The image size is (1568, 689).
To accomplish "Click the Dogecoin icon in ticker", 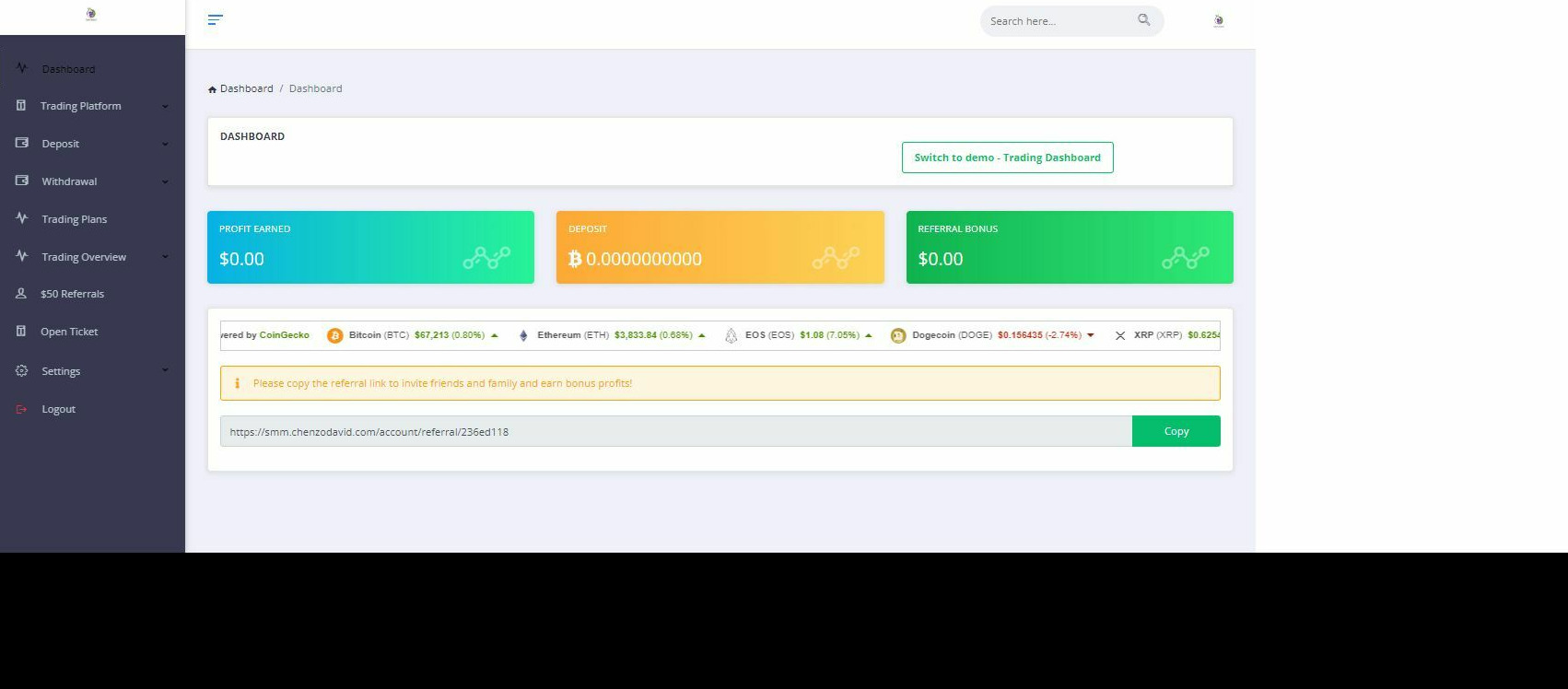I will (x=897, y=335).
